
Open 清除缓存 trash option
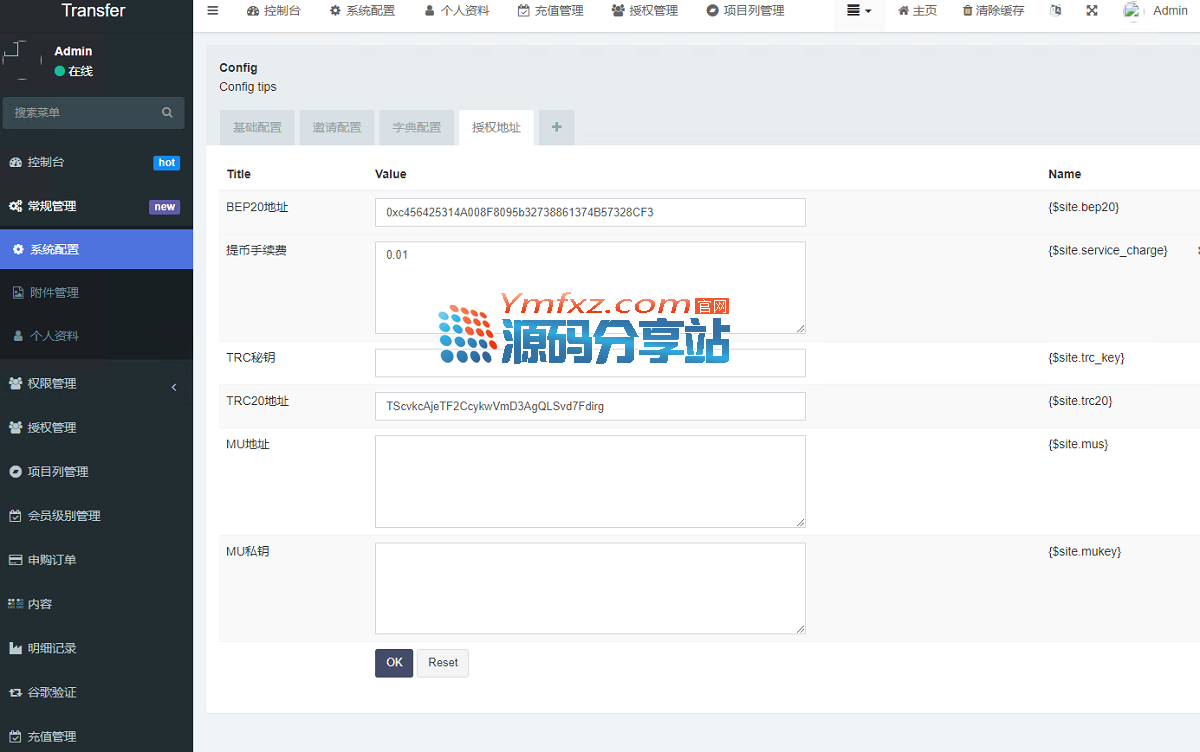(x=993, y=11)
